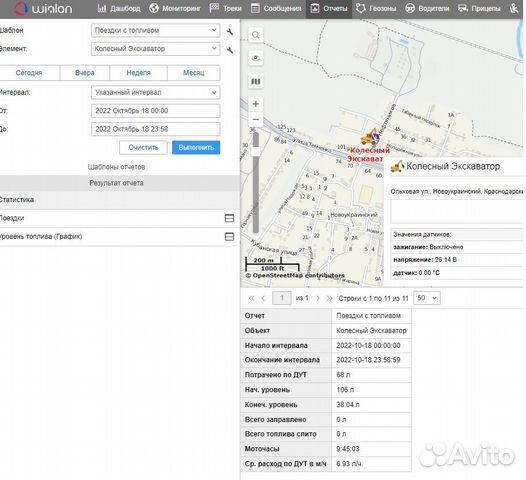Screen dimensions: 526x480
Task: Select the Сегодня interval button
Action: tap(29, 73)
